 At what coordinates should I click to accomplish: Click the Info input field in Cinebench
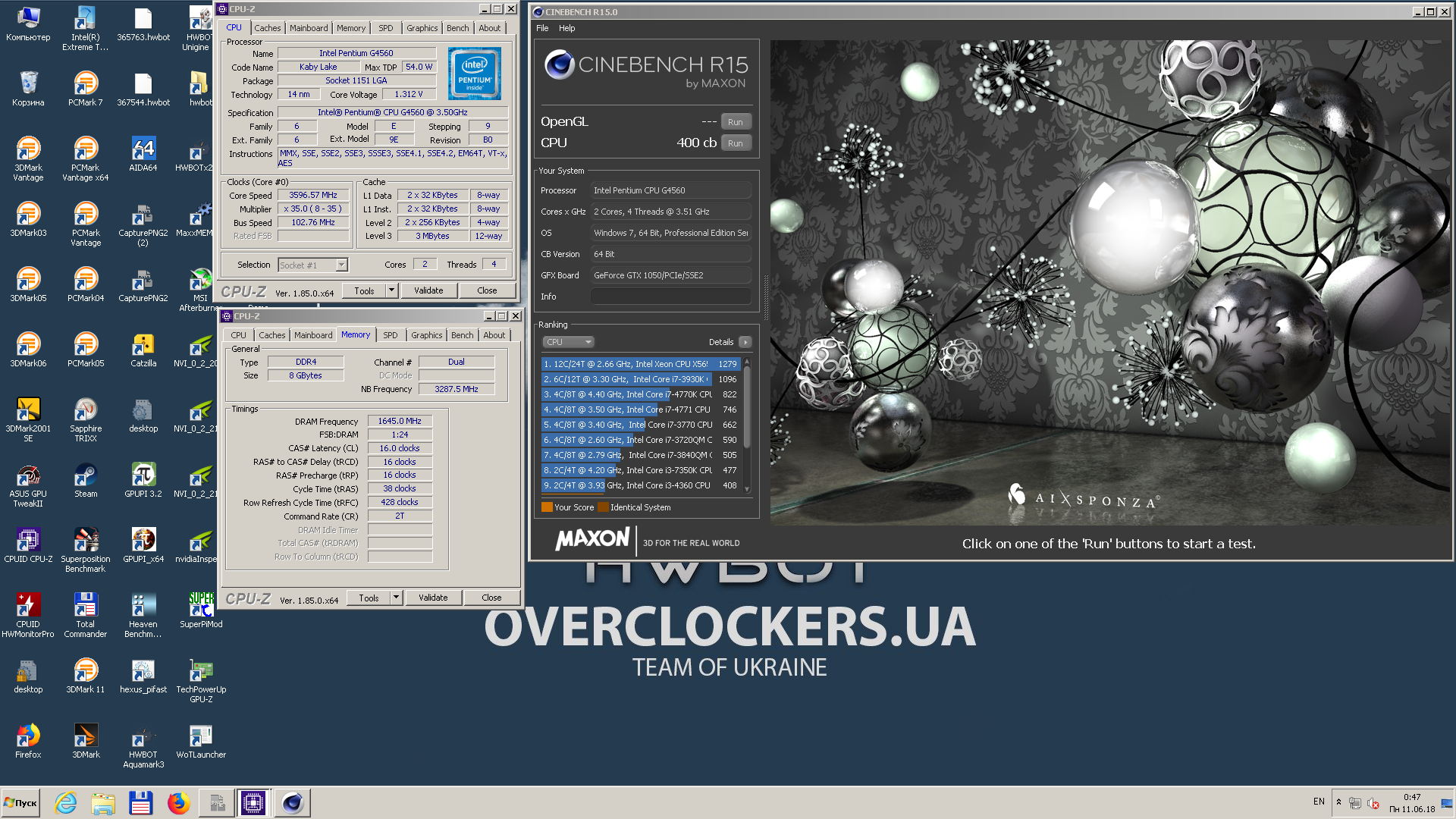tap(670, 297)
